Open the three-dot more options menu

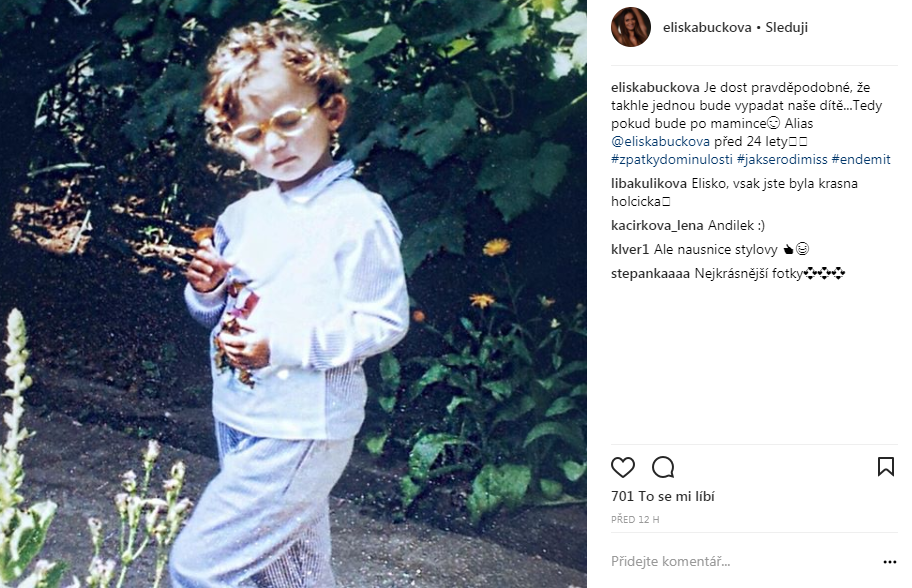coord(889,562)
